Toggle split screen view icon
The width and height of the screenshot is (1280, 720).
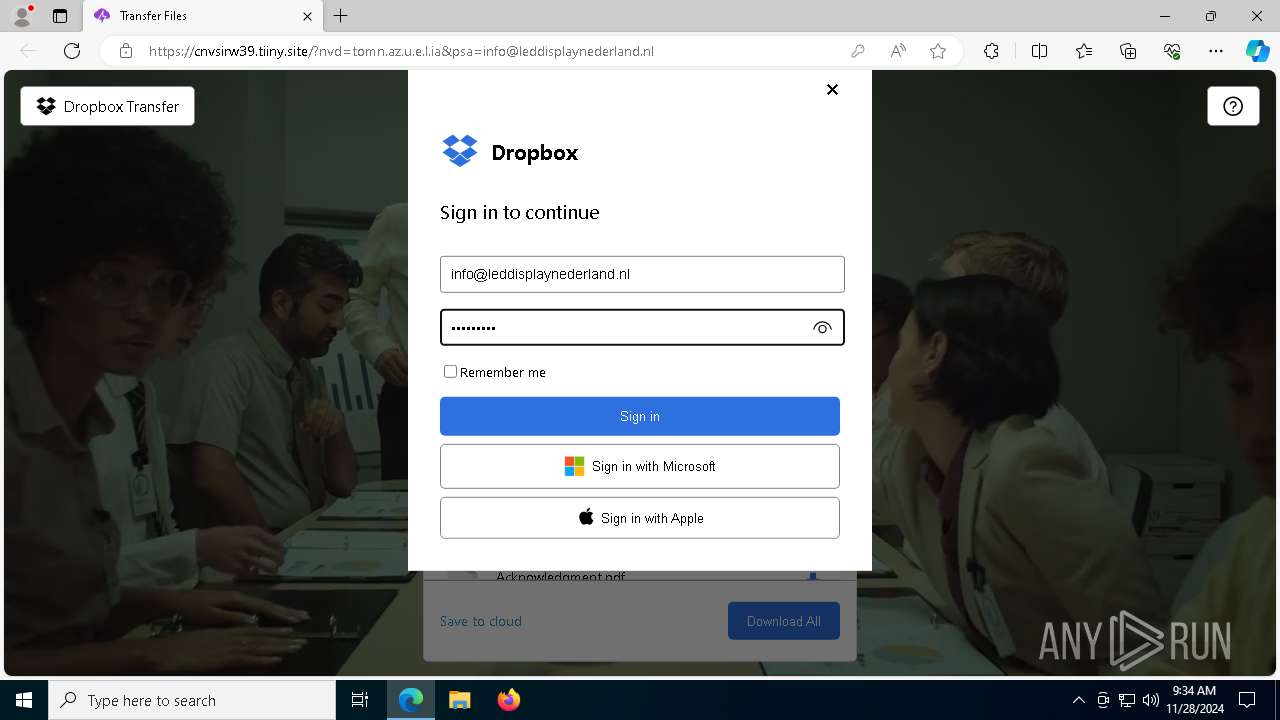coord(1039,51)
